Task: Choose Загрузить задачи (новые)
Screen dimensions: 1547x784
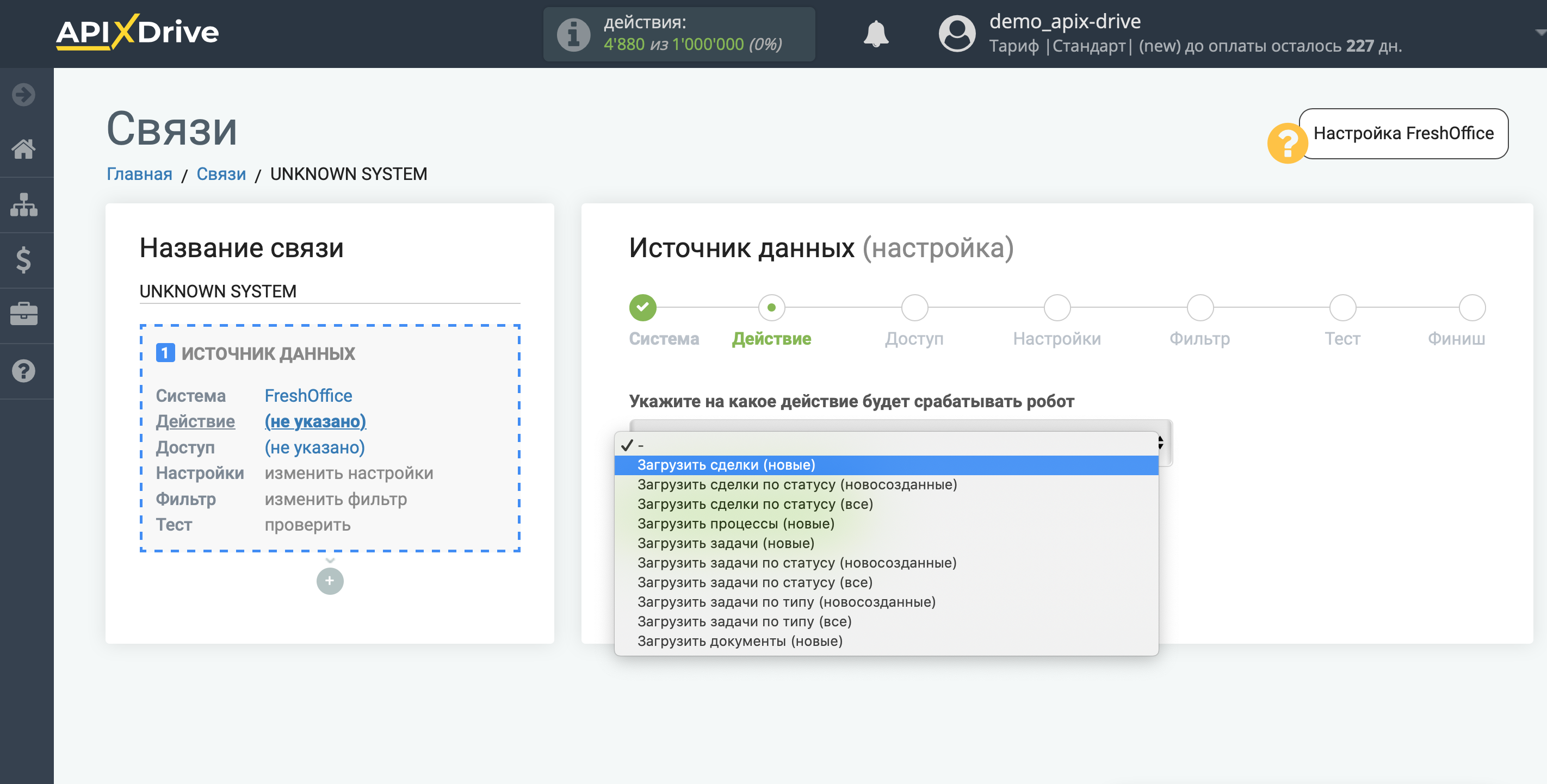Action: (x=886, y=543)
